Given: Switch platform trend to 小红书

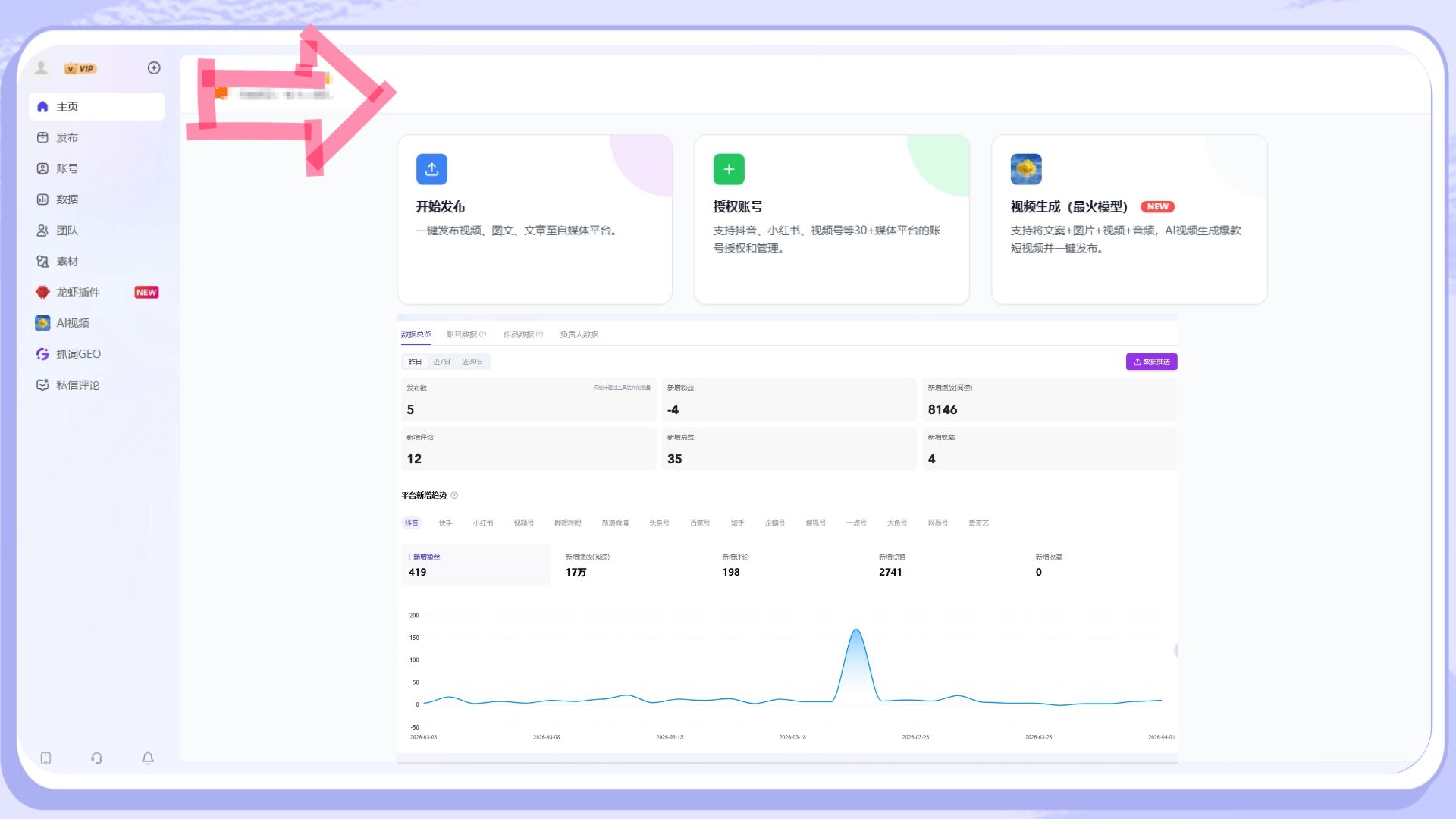Looking at the screenshot, I should click(483, 522).
